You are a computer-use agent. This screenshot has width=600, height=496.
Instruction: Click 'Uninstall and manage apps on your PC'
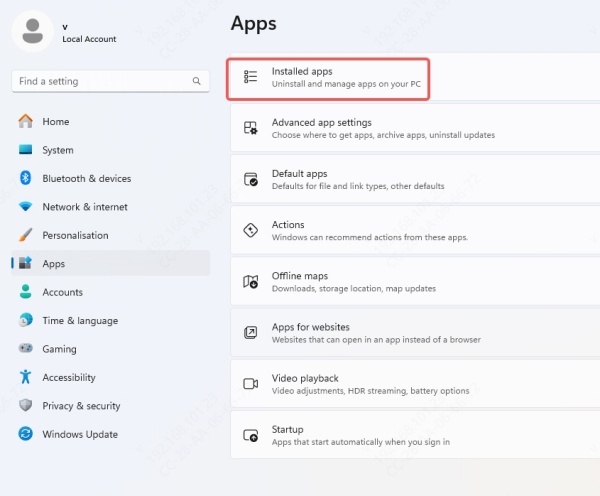point(346,84)
